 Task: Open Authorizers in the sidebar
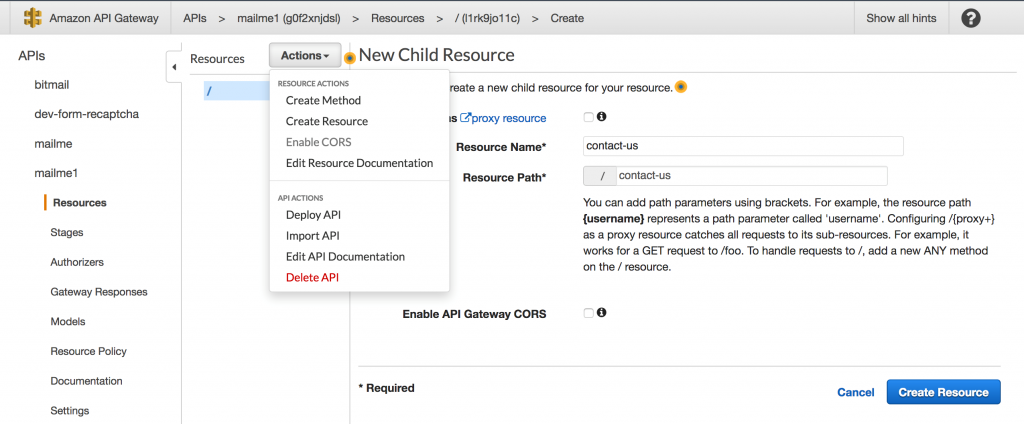coord(77,262)
